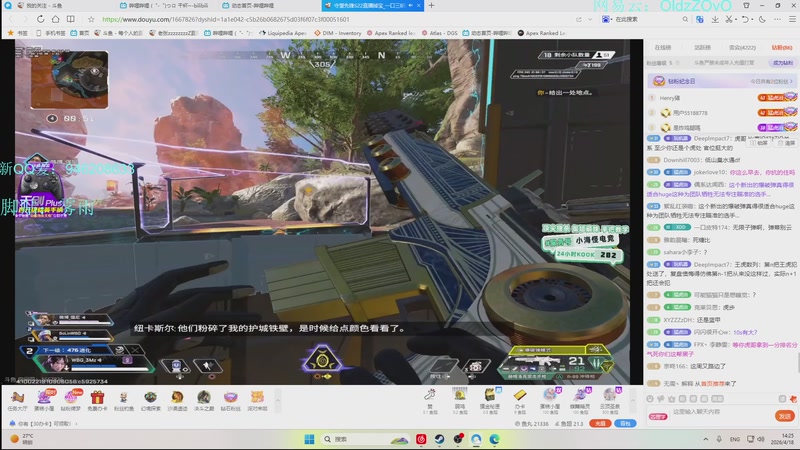Reload the Douyu page
The image size is (800, 450).
click(x=40, y=19)
